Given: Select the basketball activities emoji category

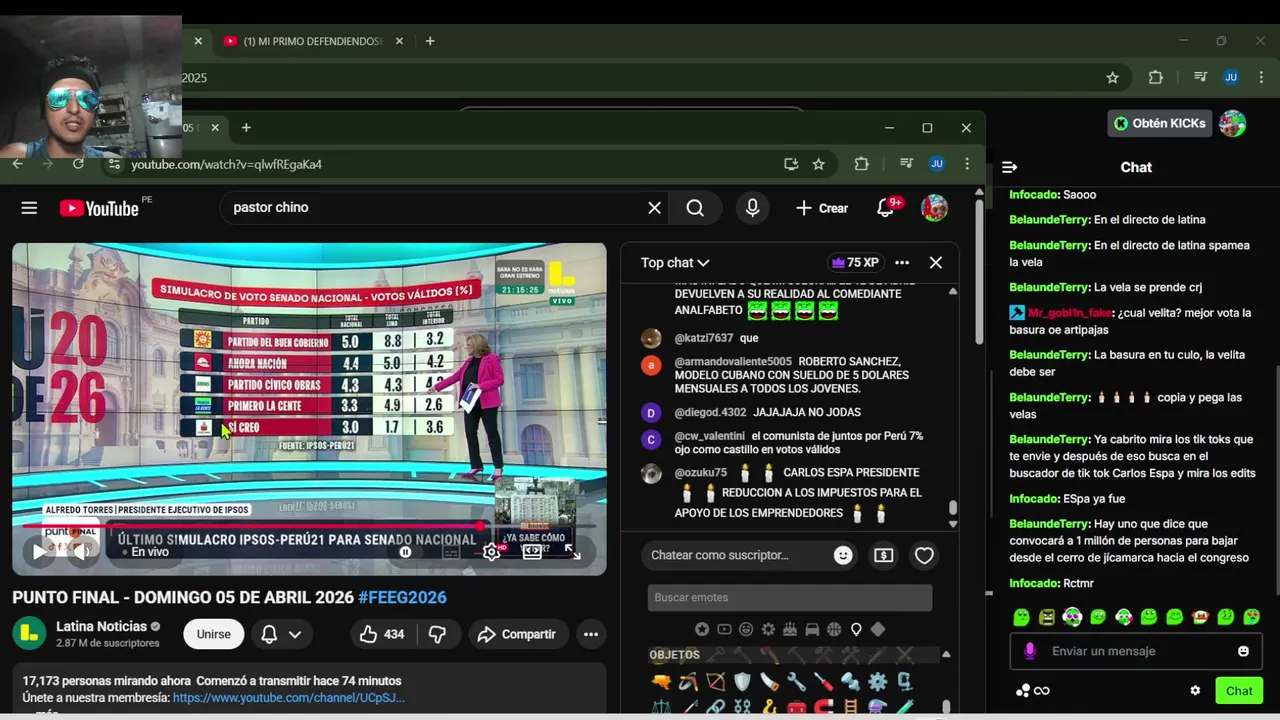Looking at the screenshot, I should 834,629.
